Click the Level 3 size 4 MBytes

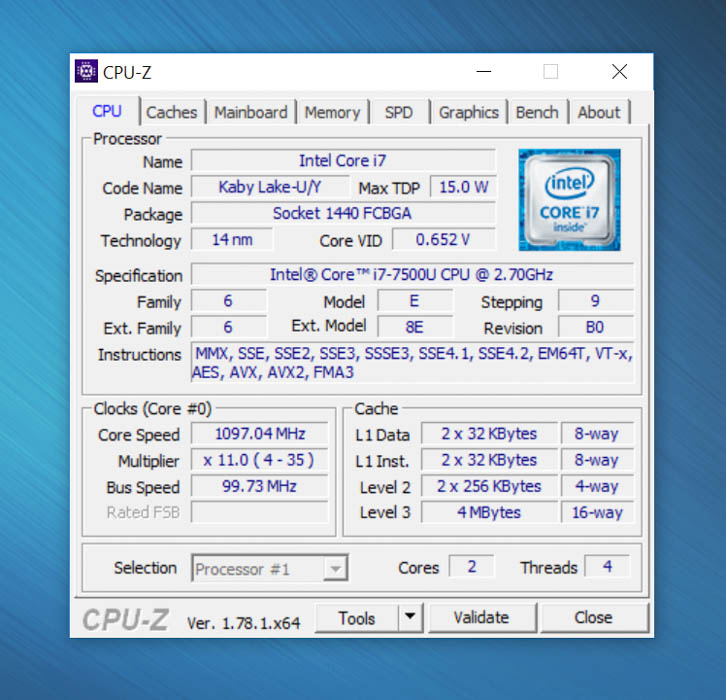click(489, 512)
